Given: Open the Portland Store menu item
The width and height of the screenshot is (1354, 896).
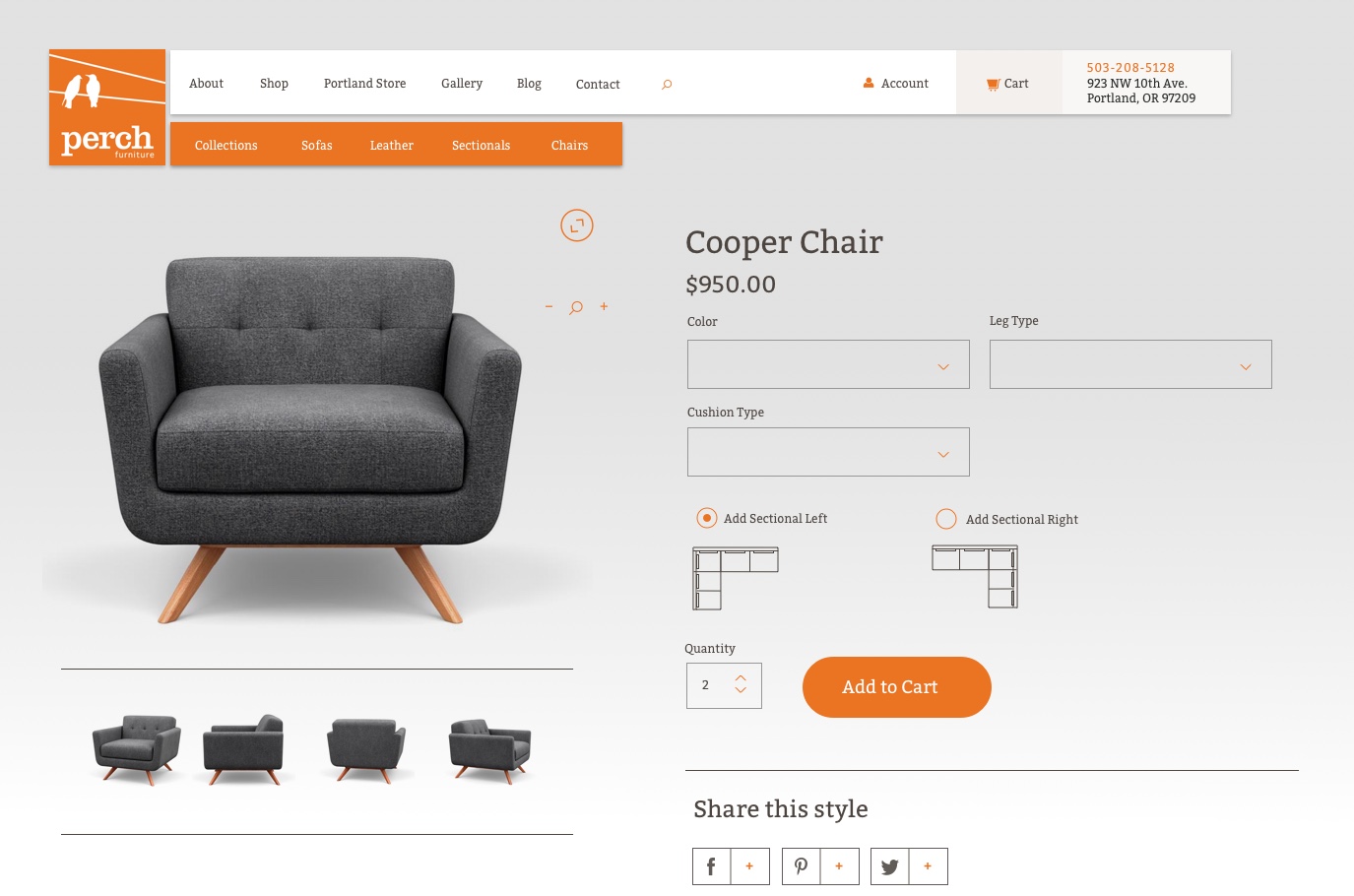Looking at the screenshot, I should tap(364, 84).
